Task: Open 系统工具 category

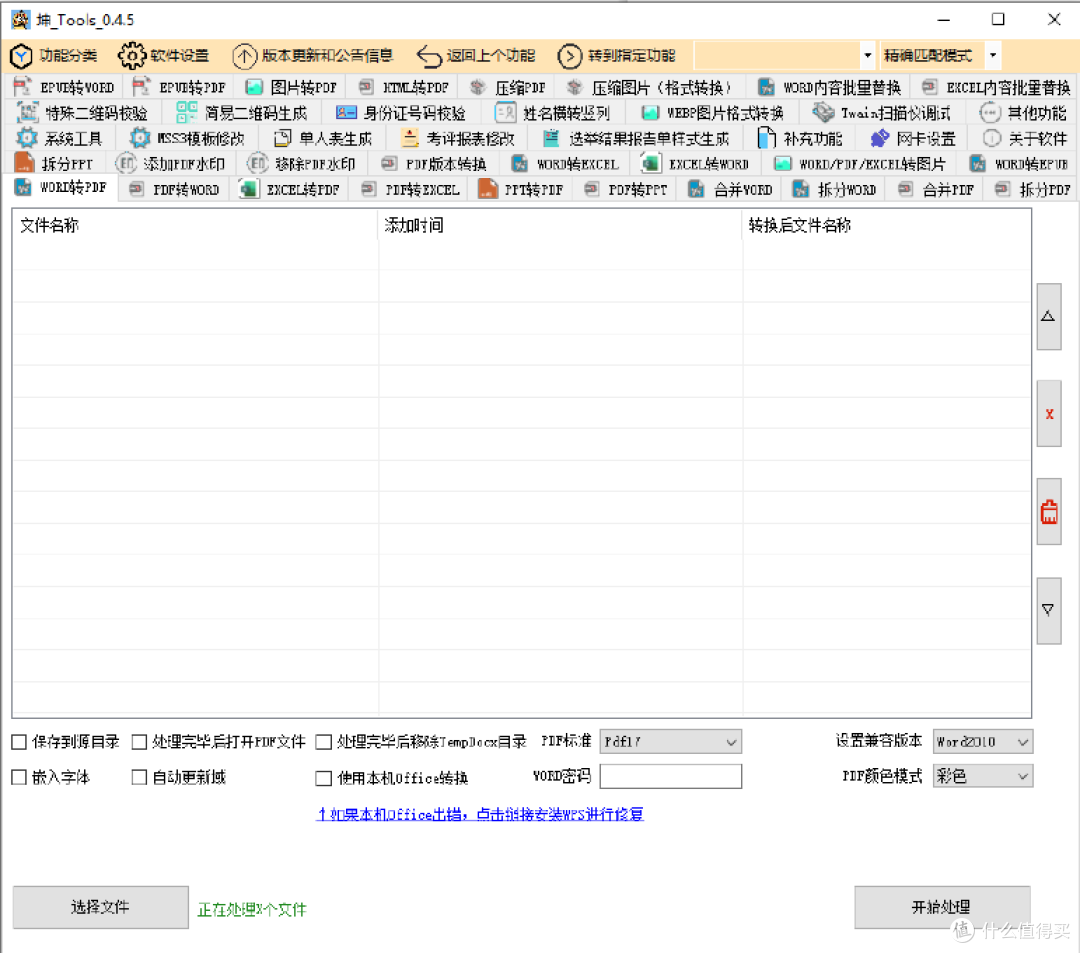Action: pos(60,138)
